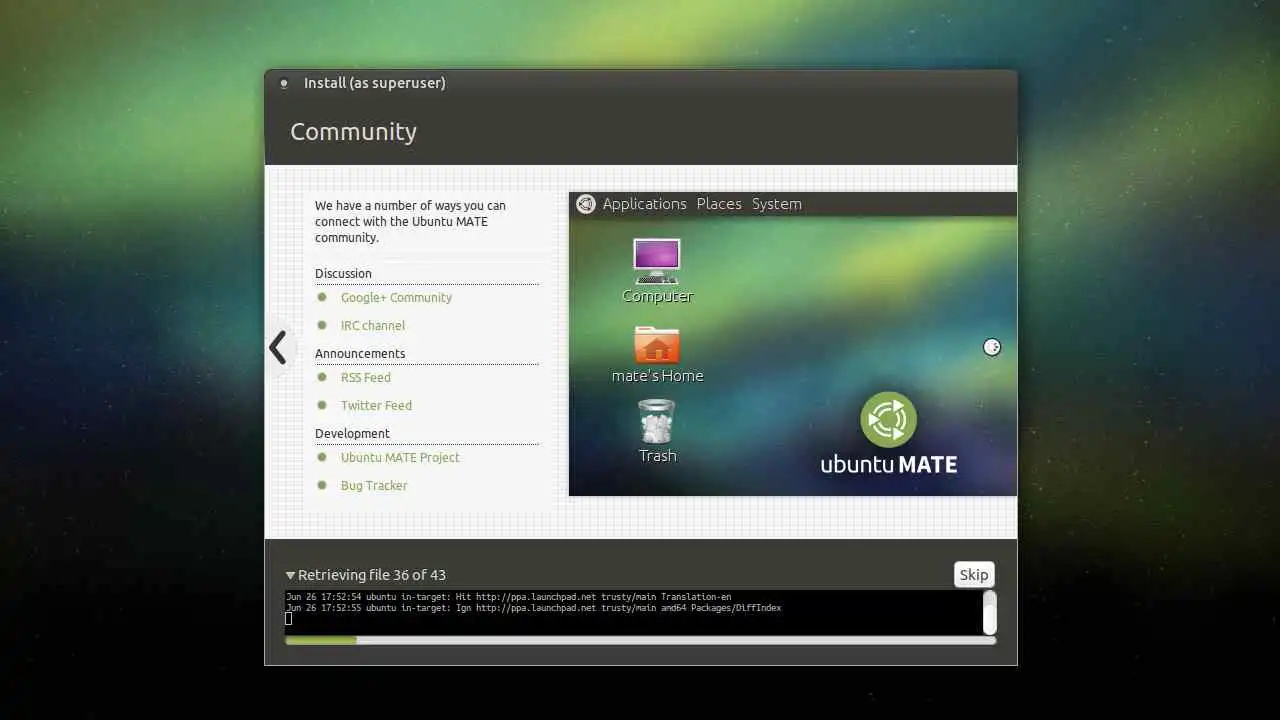Click the Retrieving file 36 of 43 text
The image size is (1280, 720).
point(372,575)
